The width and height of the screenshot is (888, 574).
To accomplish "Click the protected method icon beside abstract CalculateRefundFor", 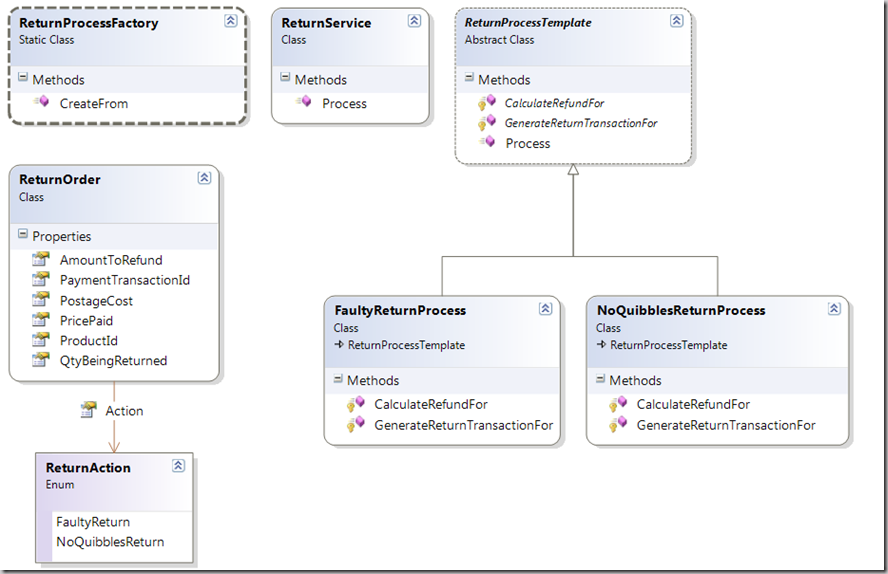I will tap(486, 102).
